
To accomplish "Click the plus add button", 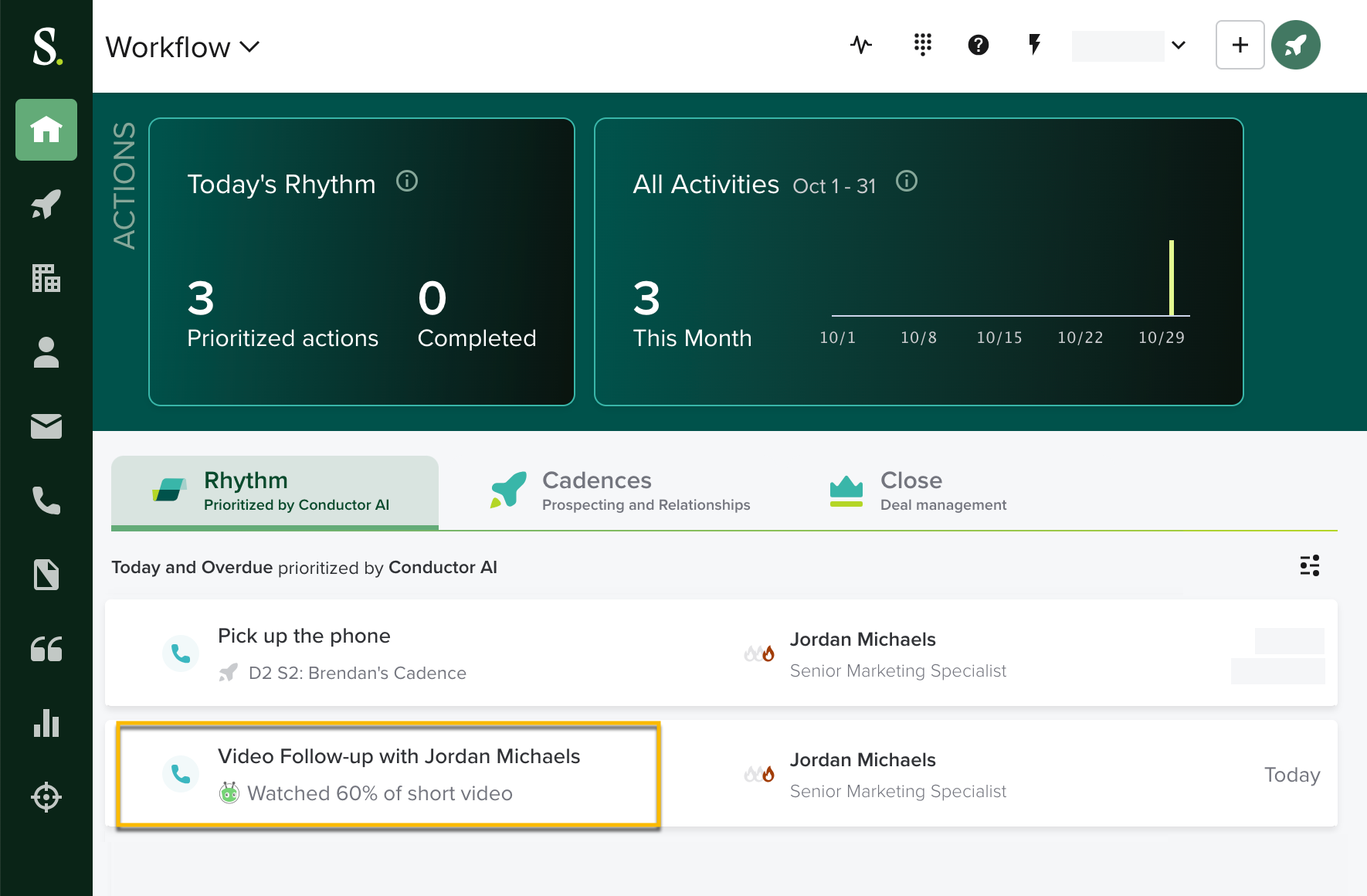I will click(1240, 45).
